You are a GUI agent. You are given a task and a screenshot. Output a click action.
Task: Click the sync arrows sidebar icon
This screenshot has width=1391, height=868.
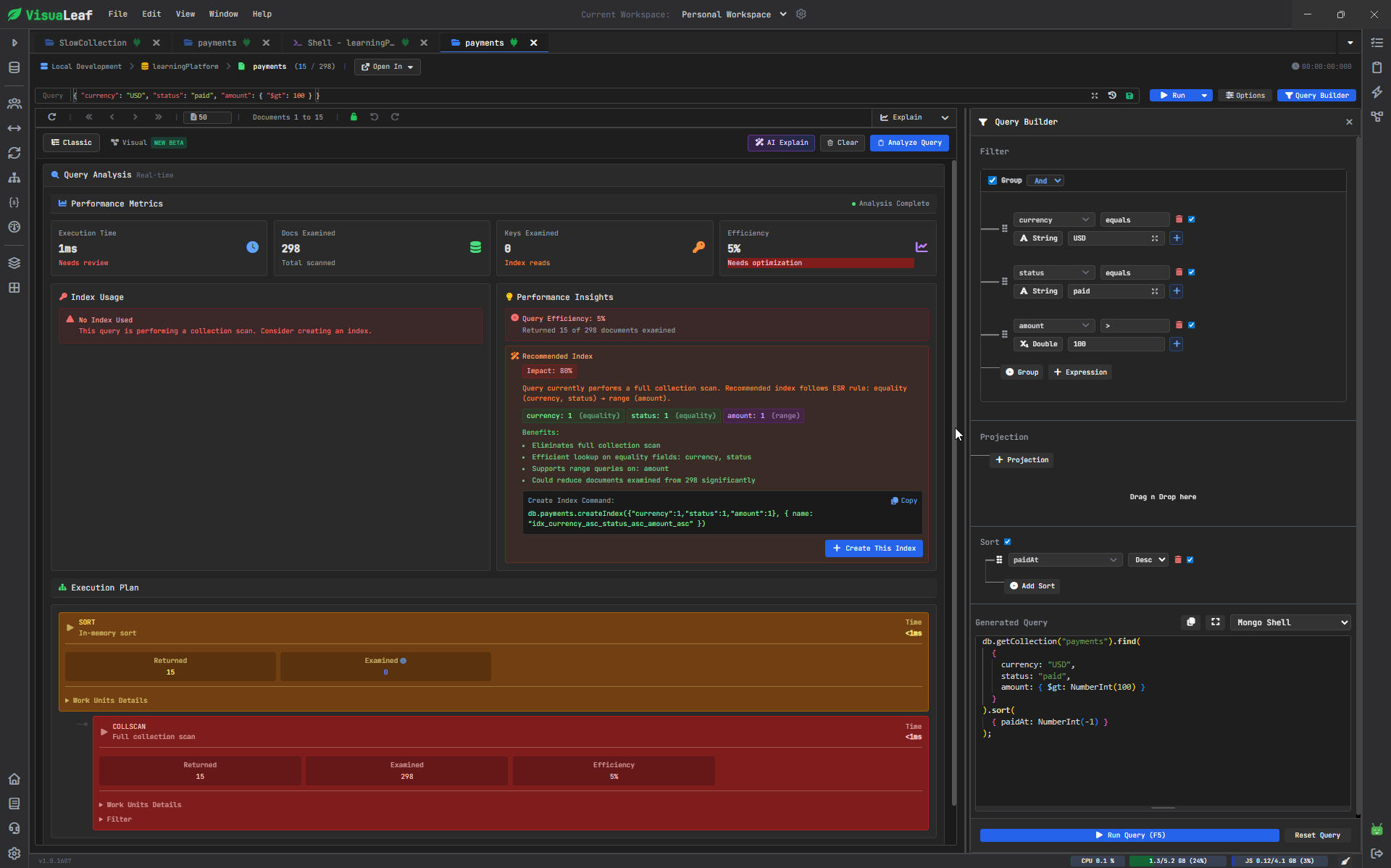click(x=14, y=153)
